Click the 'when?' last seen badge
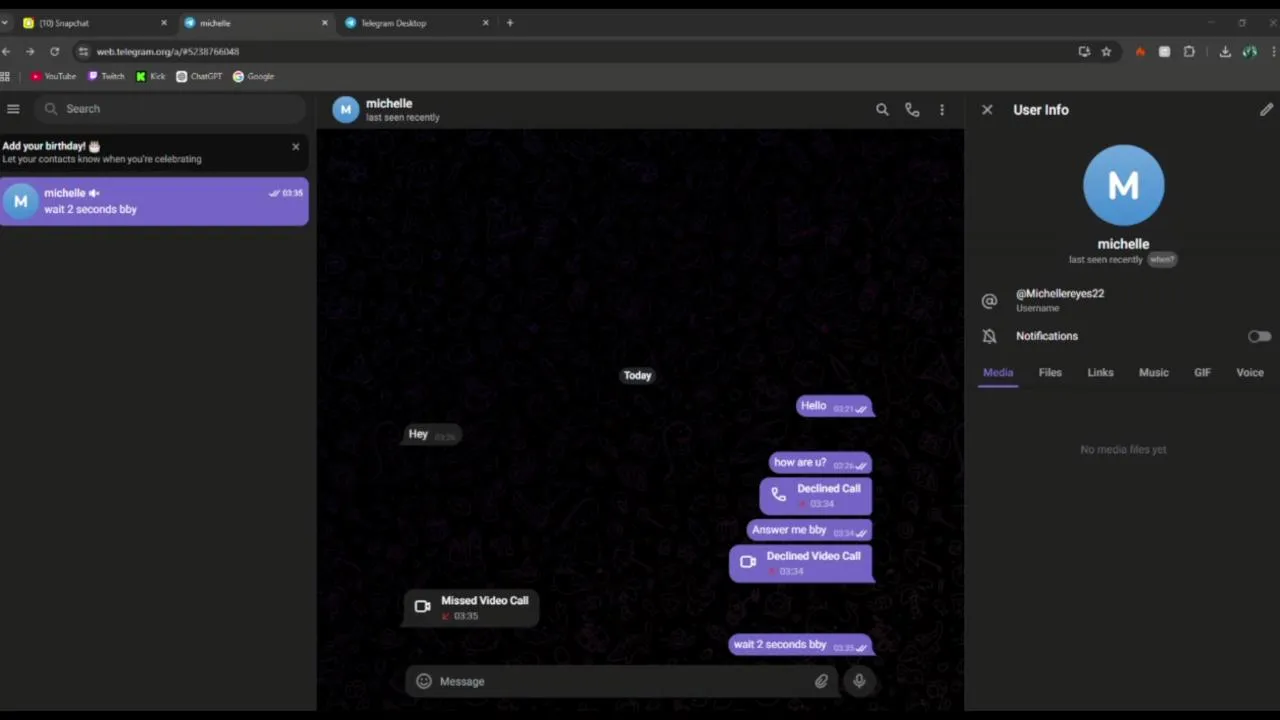 1162,259
